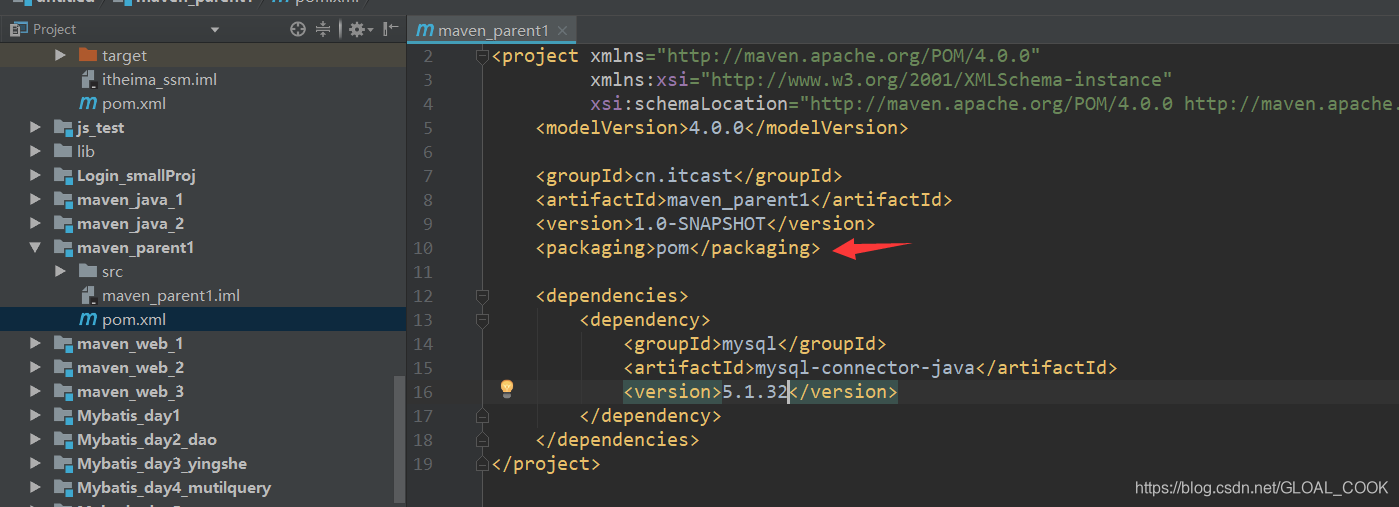Place cursor in the 5.1.32 version value
The width and height of the screenshot is (1399, 507).
click(x=755, y=391)
